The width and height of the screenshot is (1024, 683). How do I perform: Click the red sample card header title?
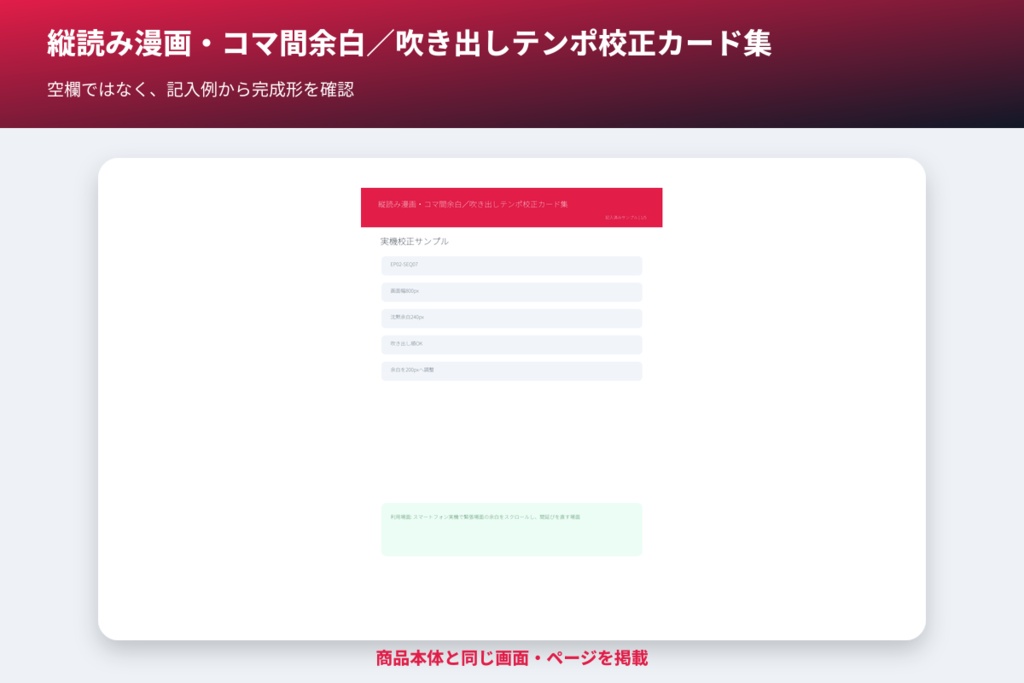pyautogui.click(x=473, y=204)
